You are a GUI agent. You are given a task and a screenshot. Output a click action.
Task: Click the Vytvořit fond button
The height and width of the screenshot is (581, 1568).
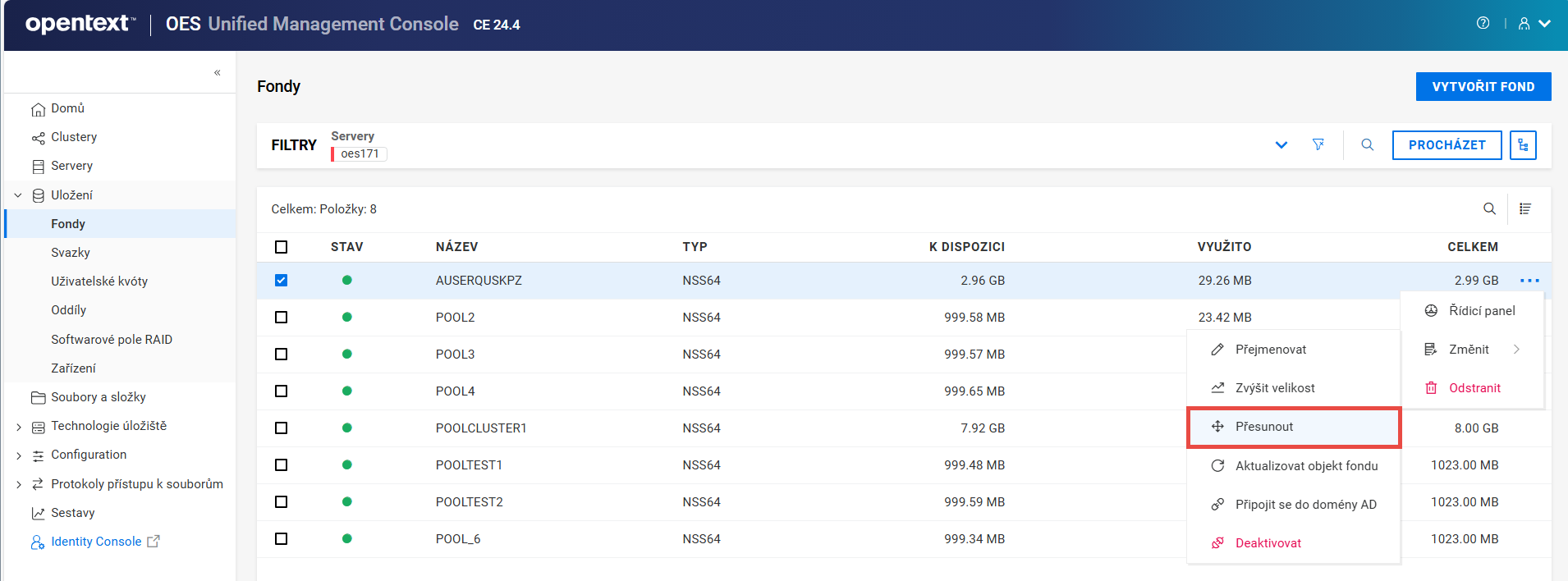coord(1483,87)
